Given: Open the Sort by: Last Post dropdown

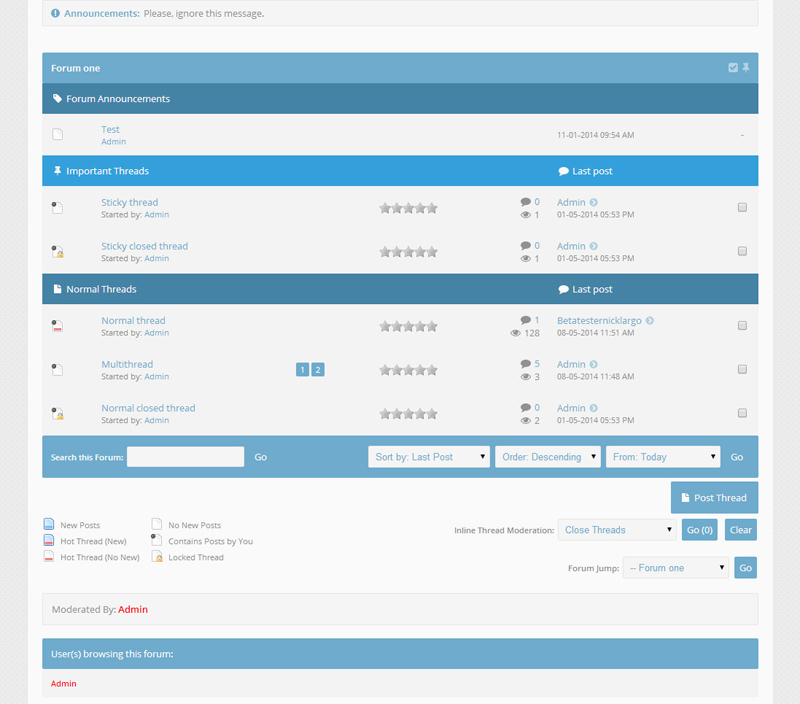Looking at the screenshot, I should click(x=429, y=457).
